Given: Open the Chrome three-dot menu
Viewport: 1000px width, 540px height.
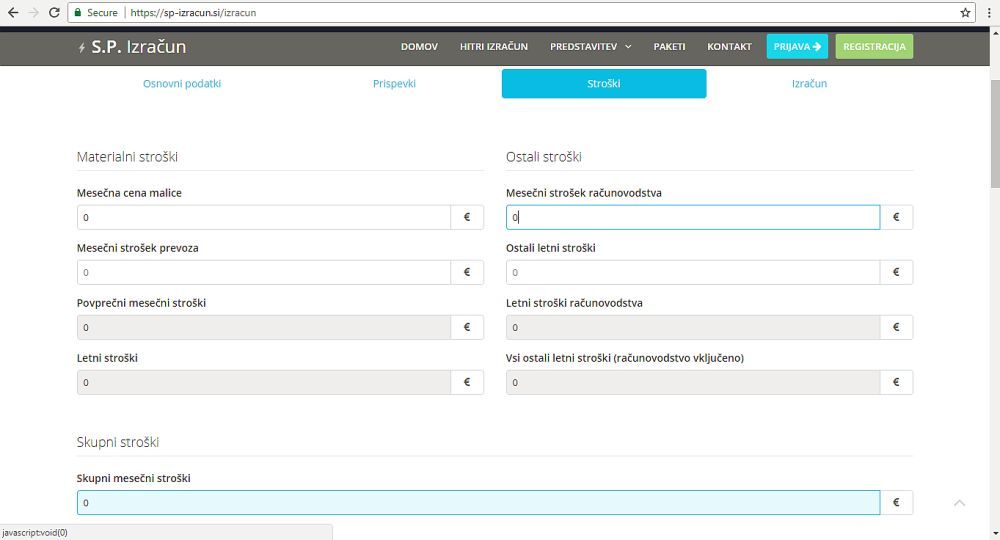Looking at the screenshot, I should pyautogui.click(x=987, y=13).
